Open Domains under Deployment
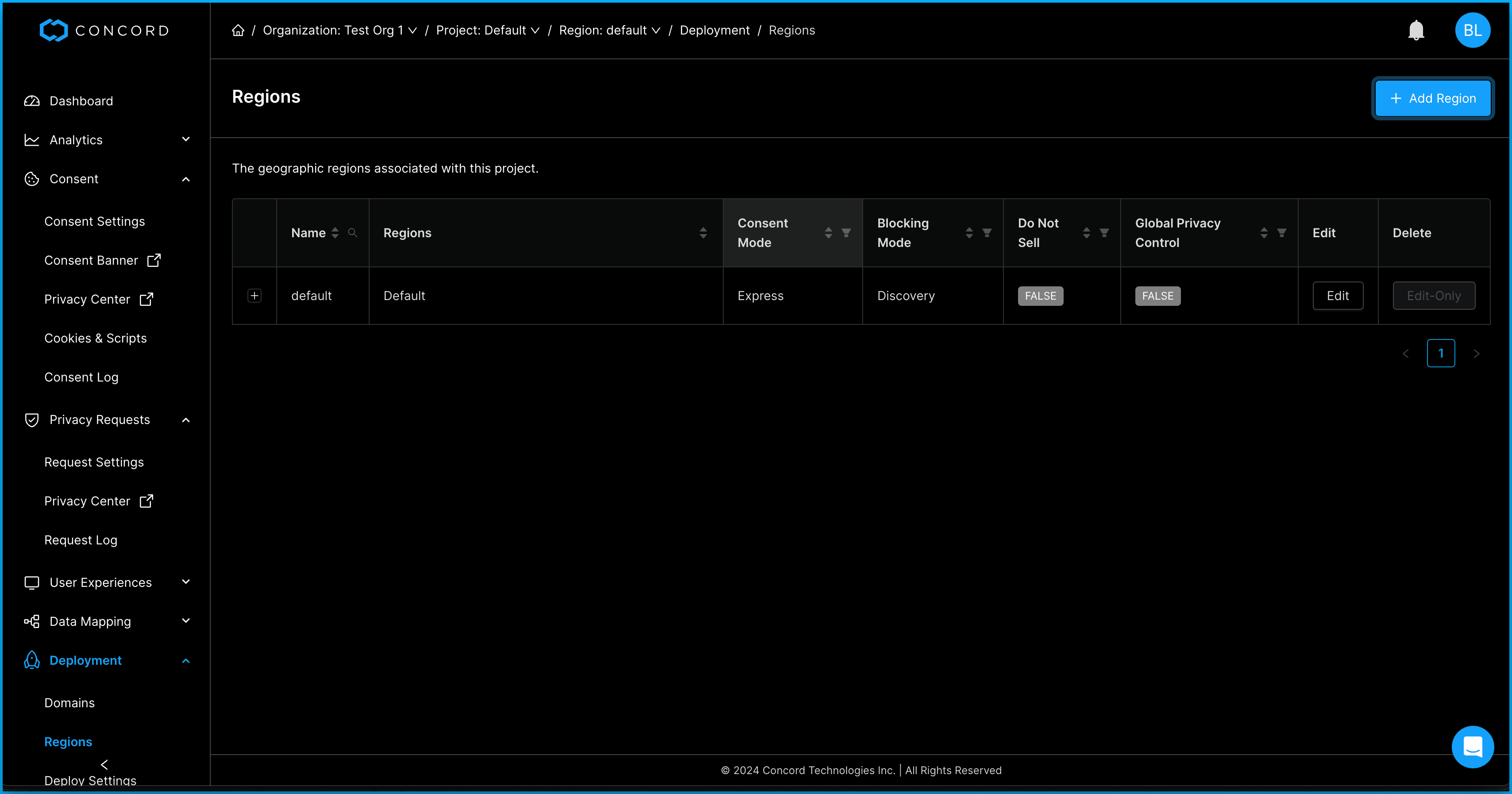 (69, 702)
